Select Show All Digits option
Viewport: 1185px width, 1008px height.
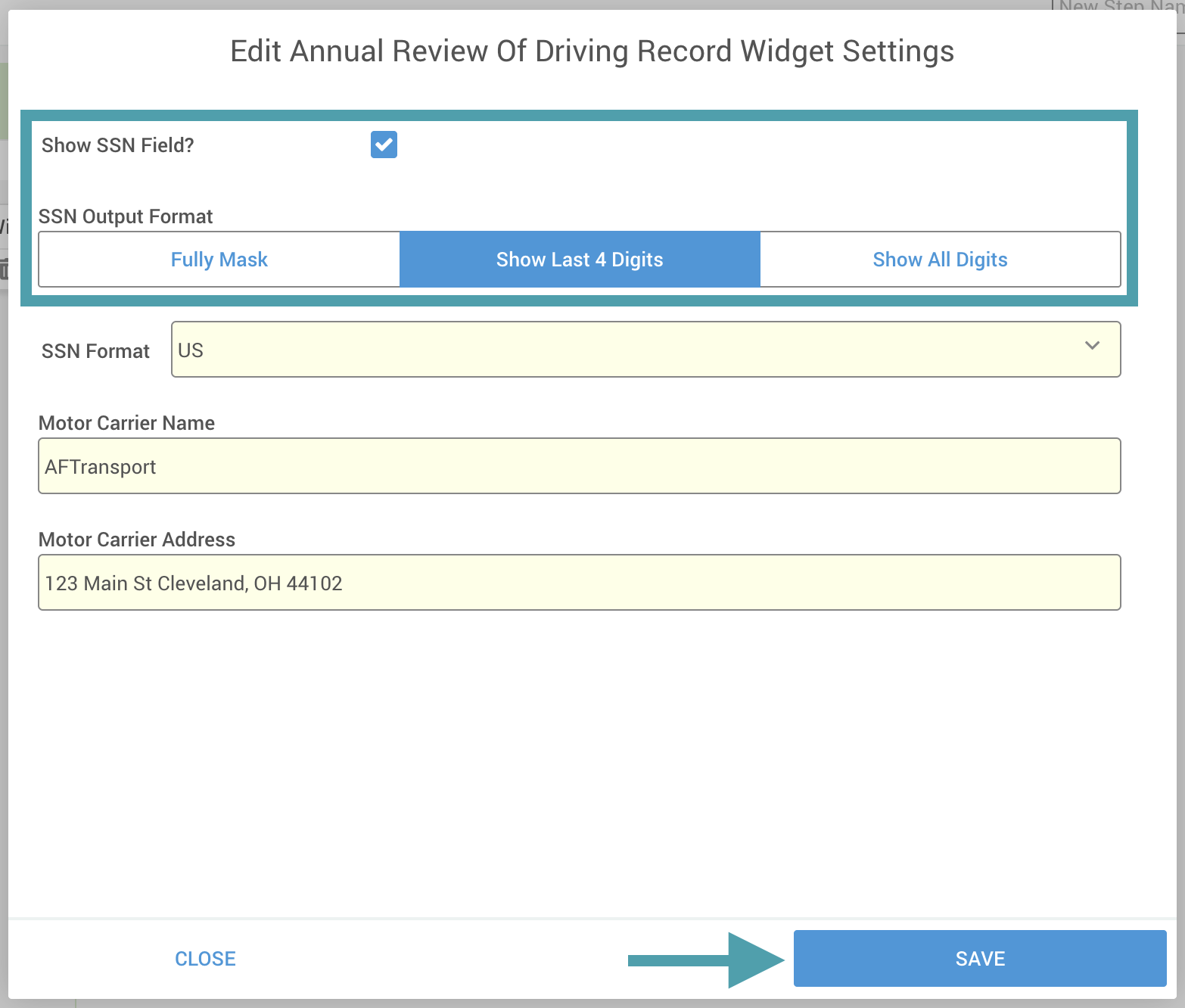coord(940,260)
